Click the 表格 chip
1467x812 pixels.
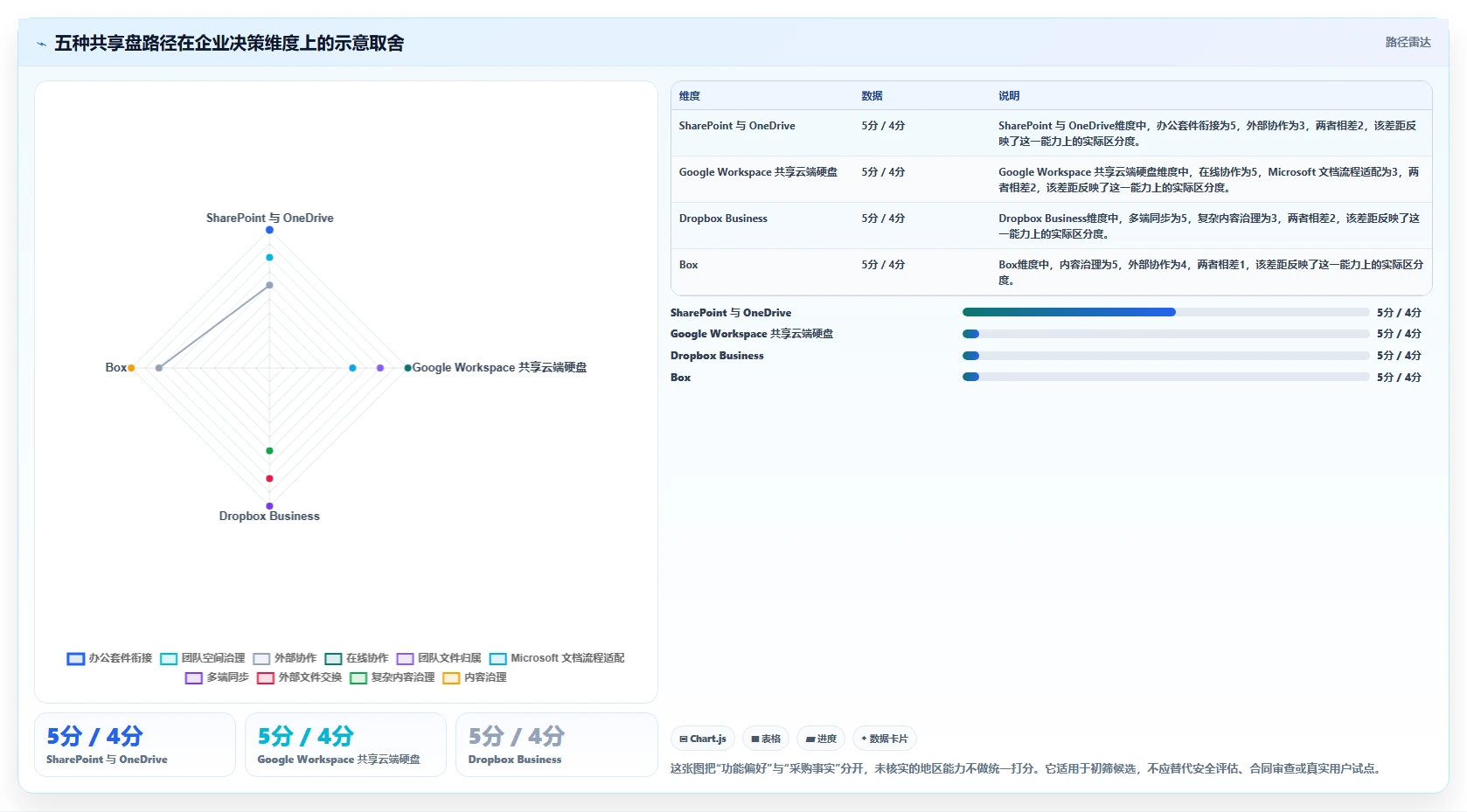click(766, 739)
